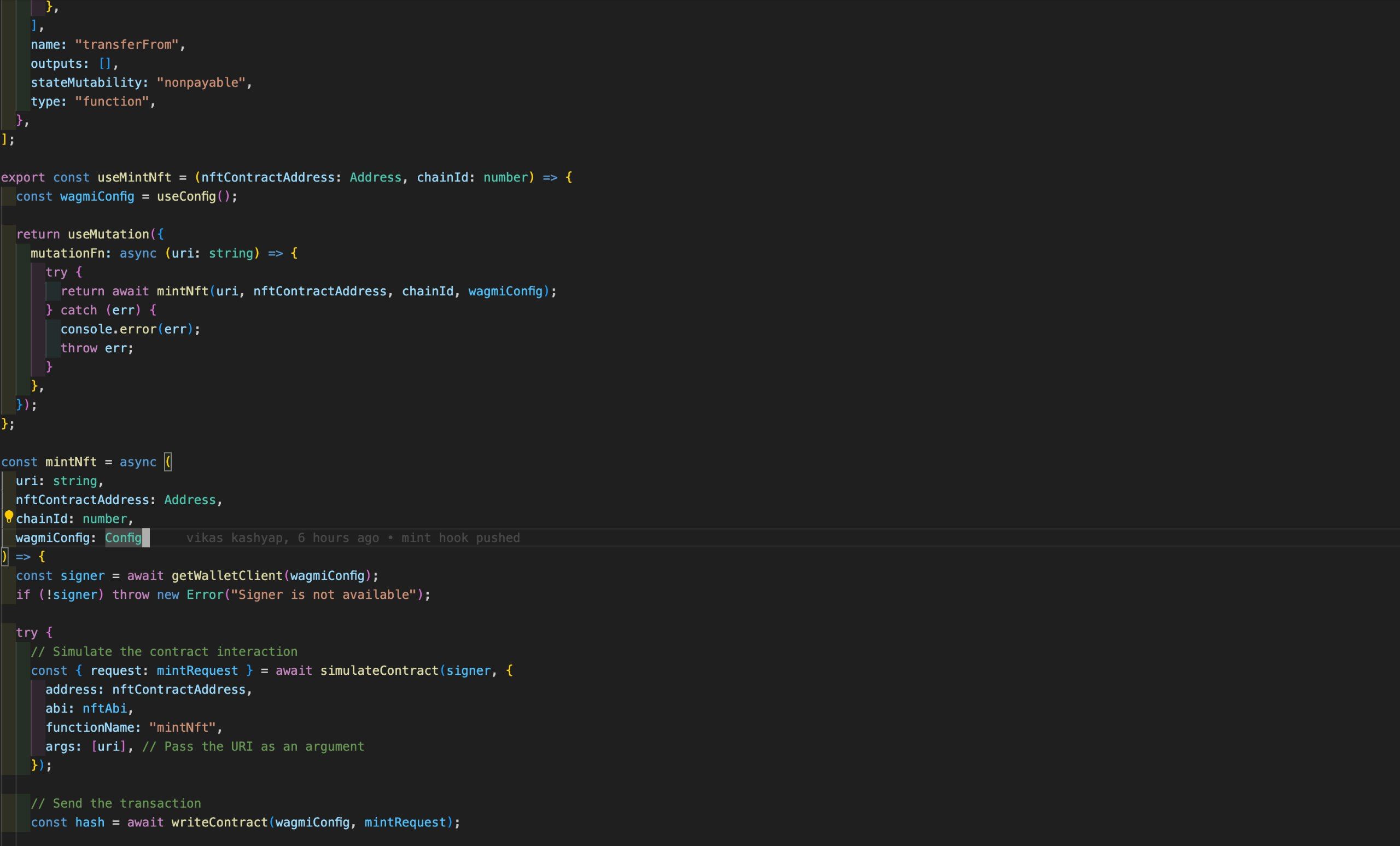Click '[uri]' in the args property
The width and height of the screenshot is (1400, 846).
point(108,746)
